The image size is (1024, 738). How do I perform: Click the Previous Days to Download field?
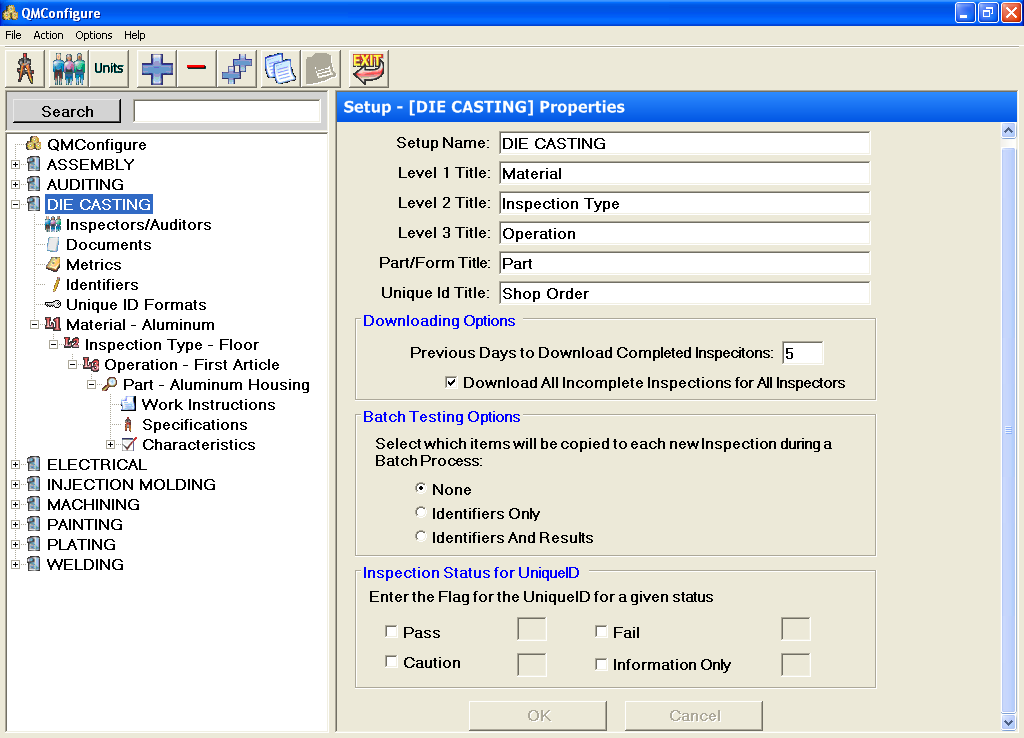tap(803, 353)
